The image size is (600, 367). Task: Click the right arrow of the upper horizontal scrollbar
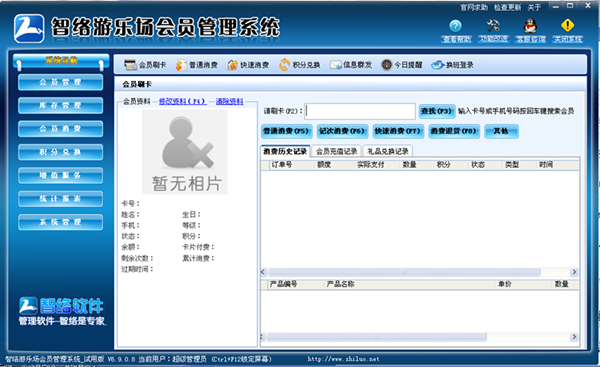point(574,272)
